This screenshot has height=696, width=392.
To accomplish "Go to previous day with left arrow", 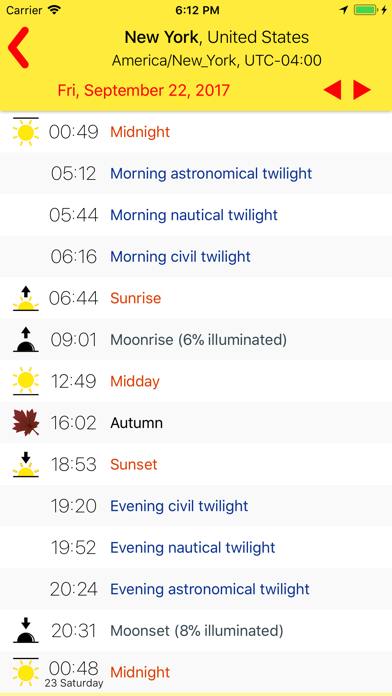I will click(x=333, y=90).
